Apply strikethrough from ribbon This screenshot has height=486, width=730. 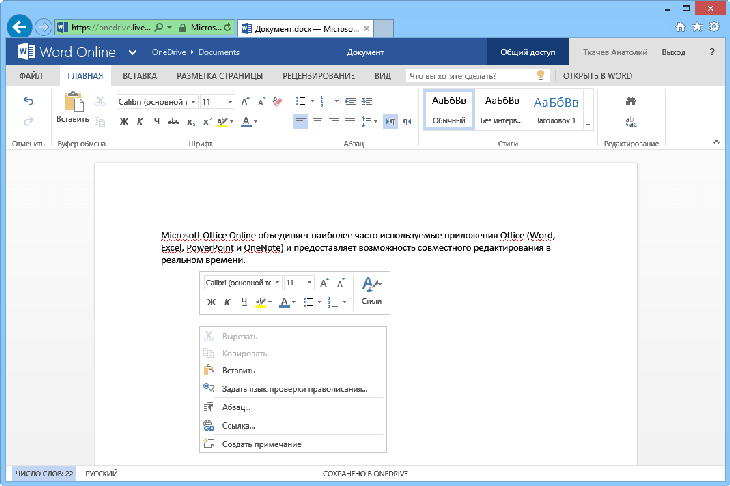tap(173, 122)
